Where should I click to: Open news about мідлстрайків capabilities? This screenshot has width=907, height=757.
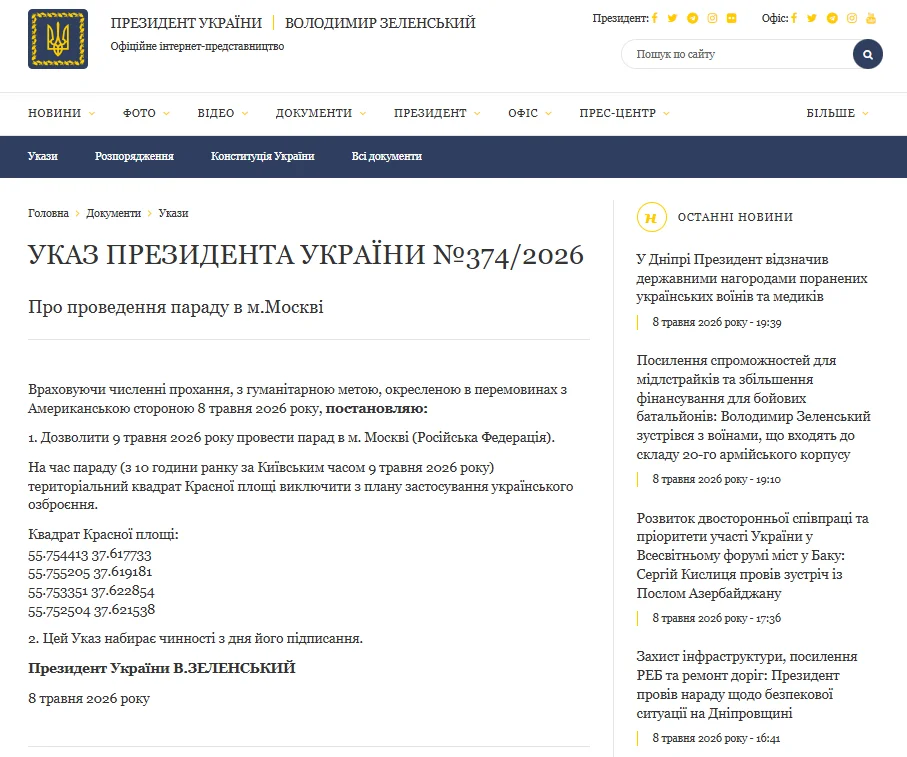click(753, 407)
